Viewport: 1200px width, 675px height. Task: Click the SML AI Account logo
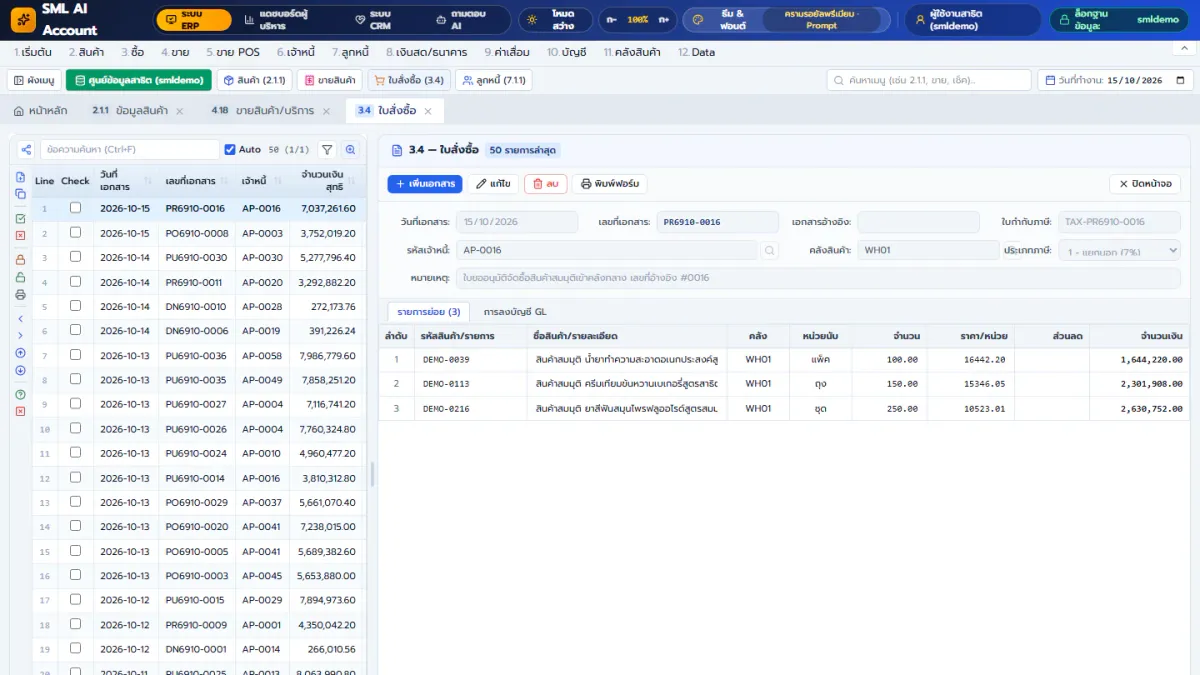[21, 19]
